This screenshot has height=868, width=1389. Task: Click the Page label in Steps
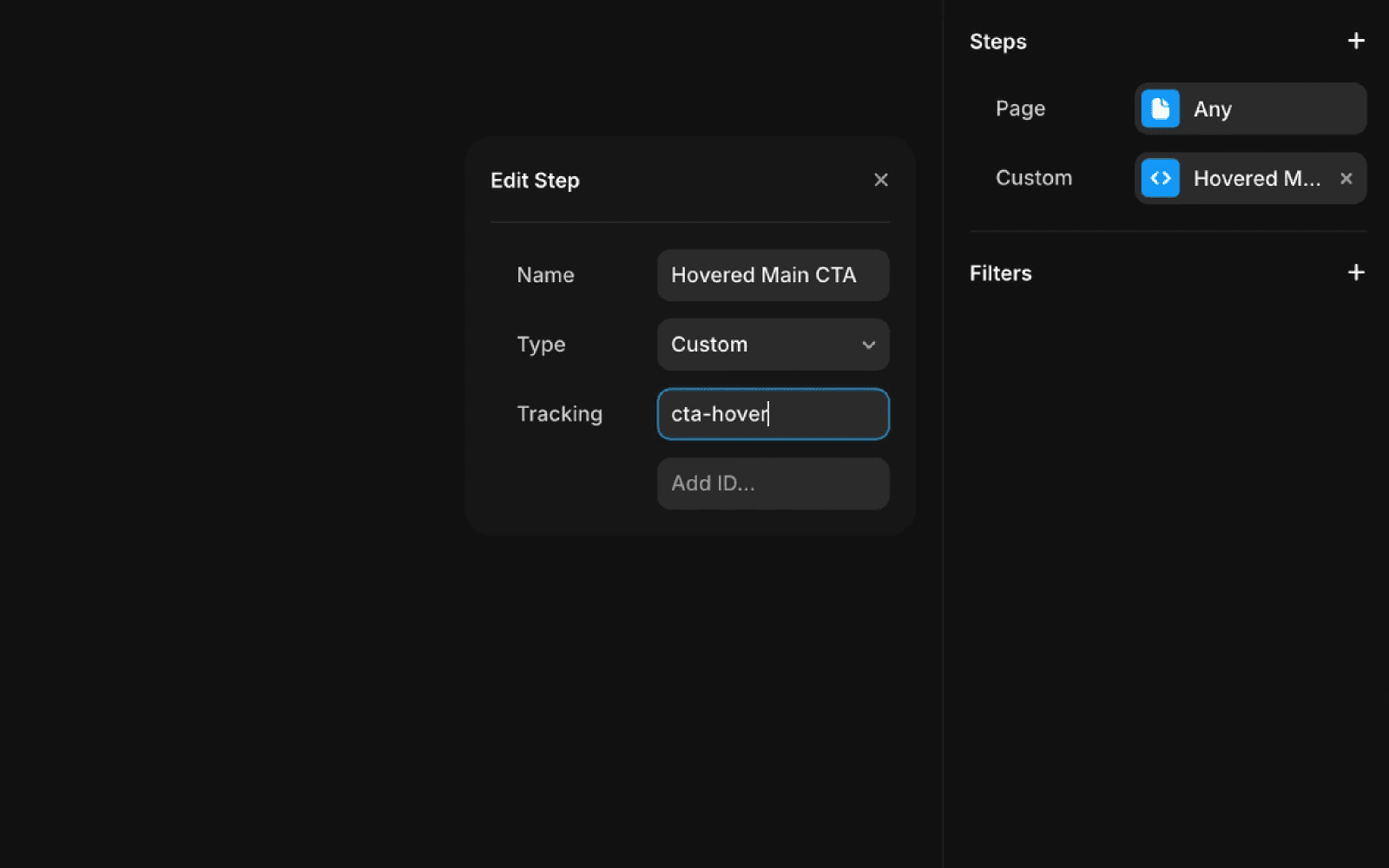(x=1020, y=108)
